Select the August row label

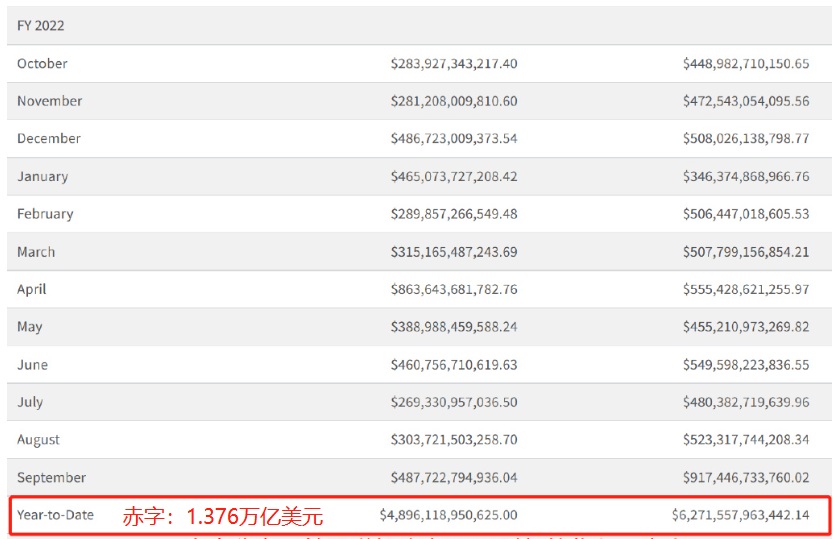pyautogui.click(x=38, y=440)
